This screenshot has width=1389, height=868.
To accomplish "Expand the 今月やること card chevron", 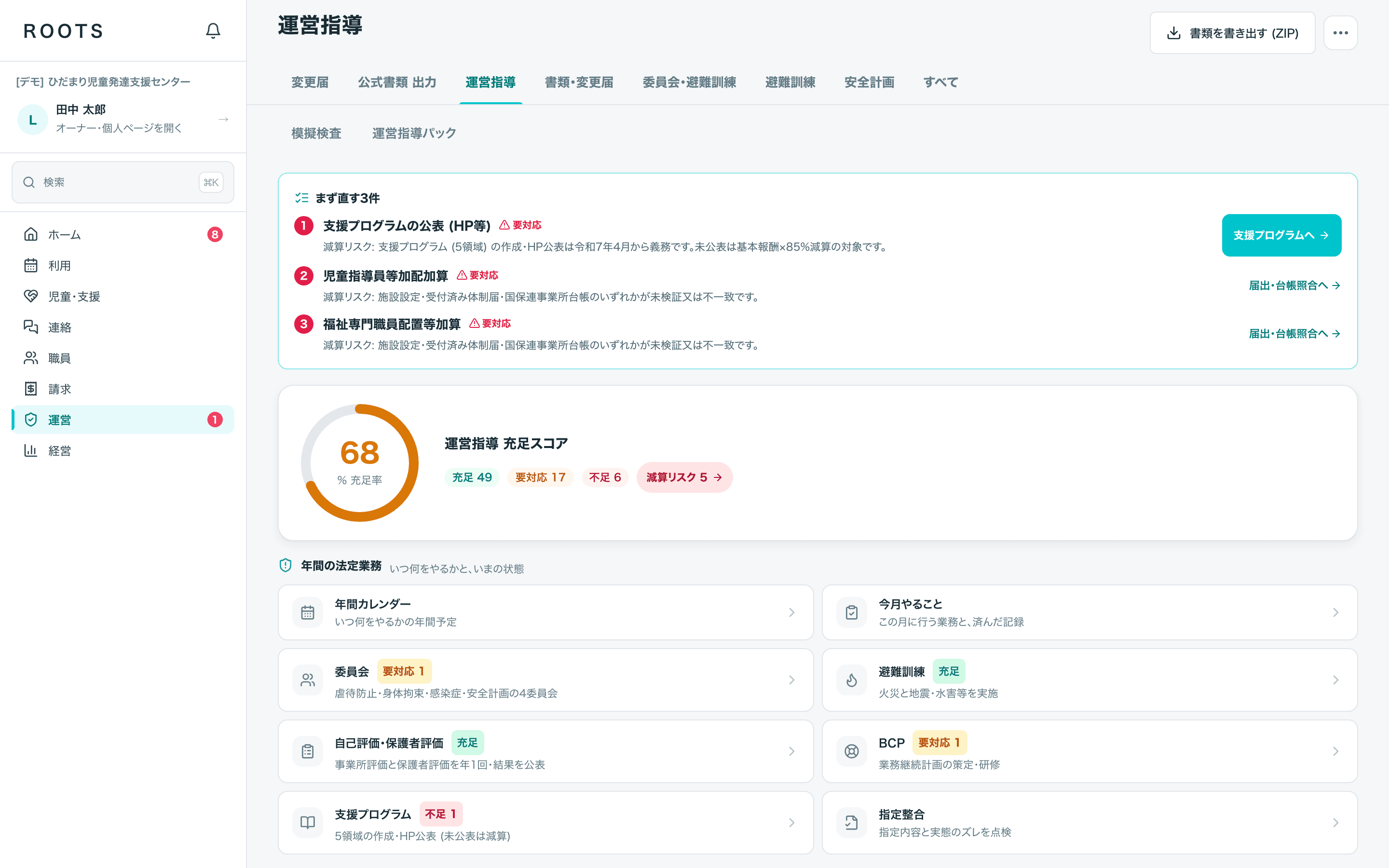I will 1335,612.
